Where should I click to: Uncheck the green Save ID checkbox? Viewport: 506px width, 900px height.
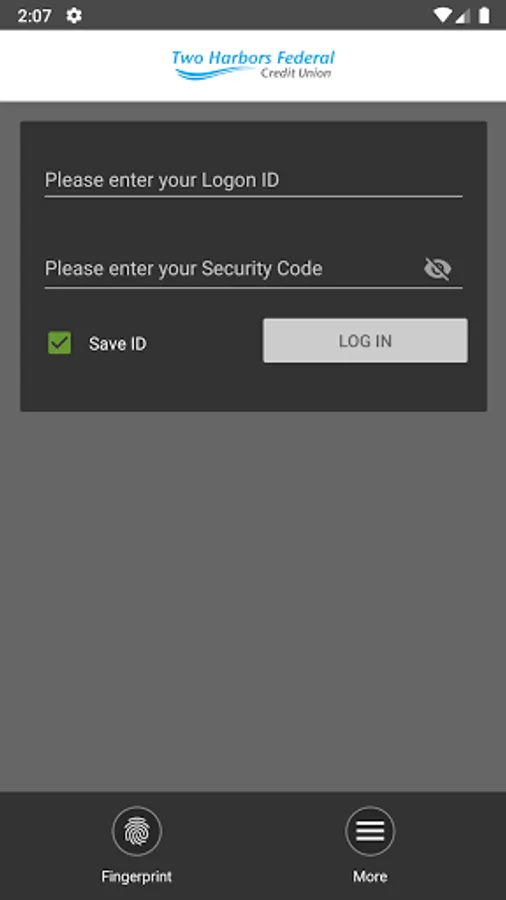(60, 343)
